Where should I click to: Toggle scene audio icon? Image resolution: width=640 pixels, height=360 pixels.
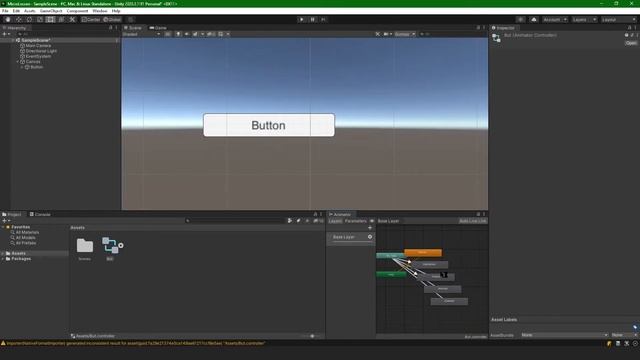pyautogui.click(x=187, y=34)
